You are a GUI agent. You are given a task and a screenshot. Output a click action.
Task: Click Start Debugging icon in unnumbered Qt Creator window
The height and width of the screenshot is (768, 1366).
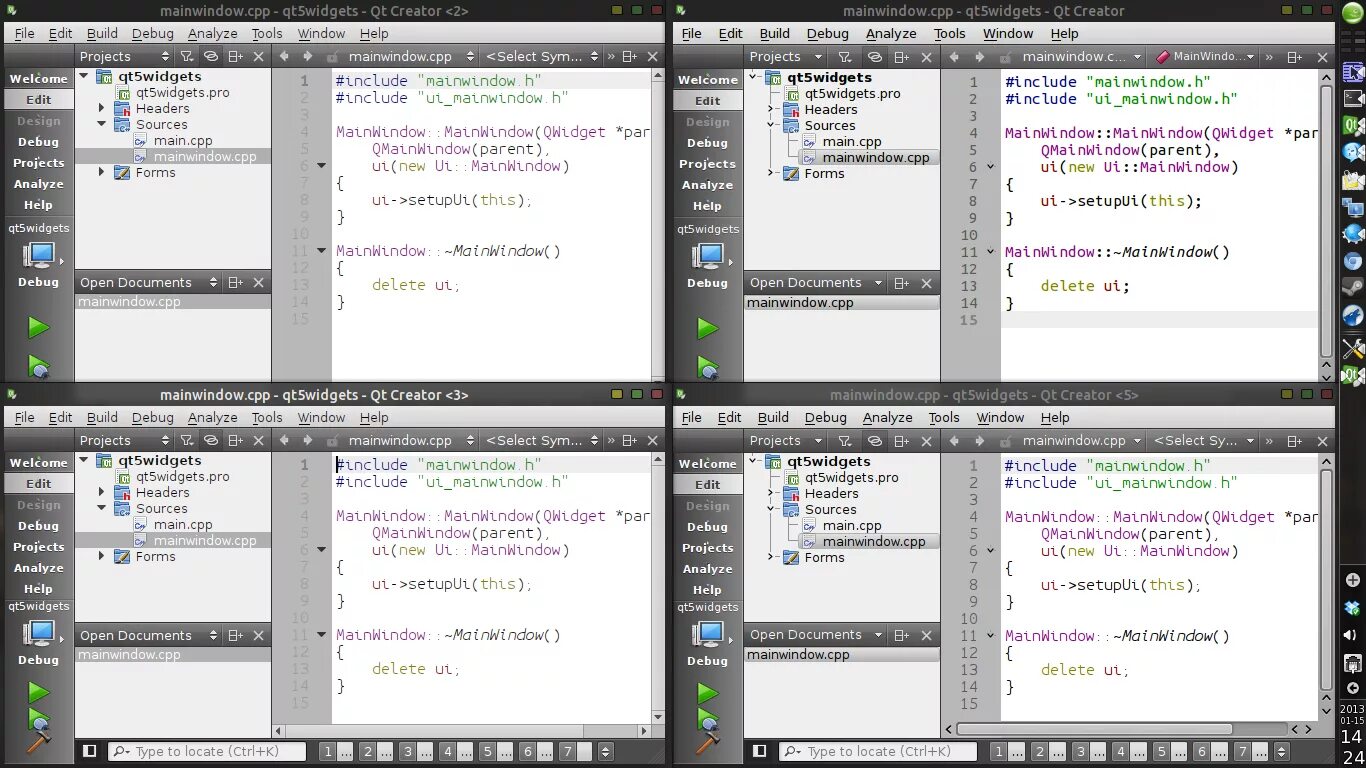pos(708,368)
